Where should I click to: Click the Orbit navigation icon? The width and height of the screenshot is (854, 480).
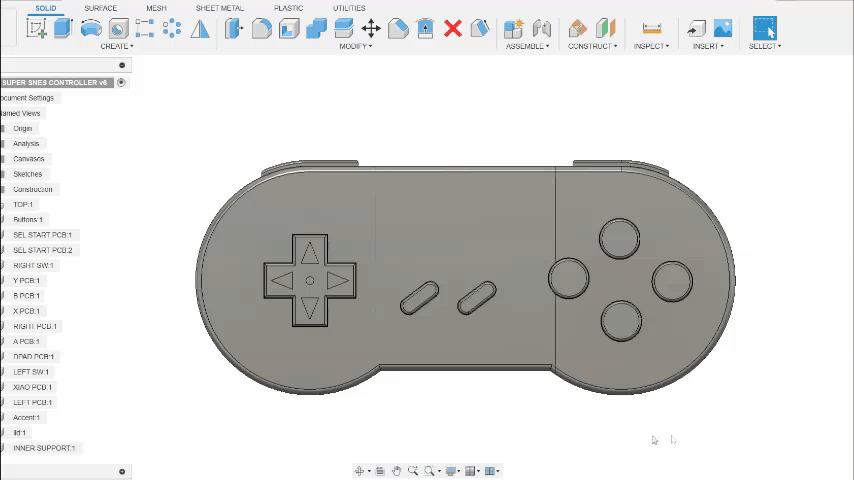pos(359,471)
